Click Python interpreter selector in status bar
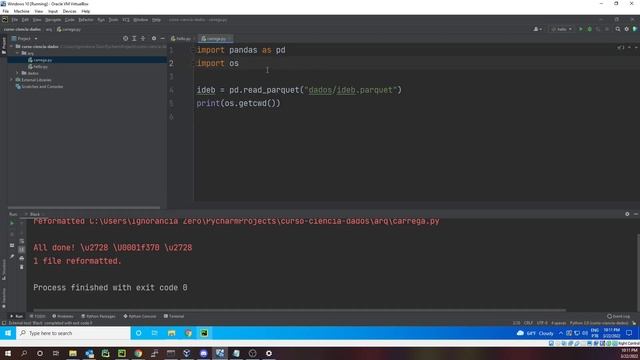Screen dimensions: 640x360 click(x=599, y=323)
